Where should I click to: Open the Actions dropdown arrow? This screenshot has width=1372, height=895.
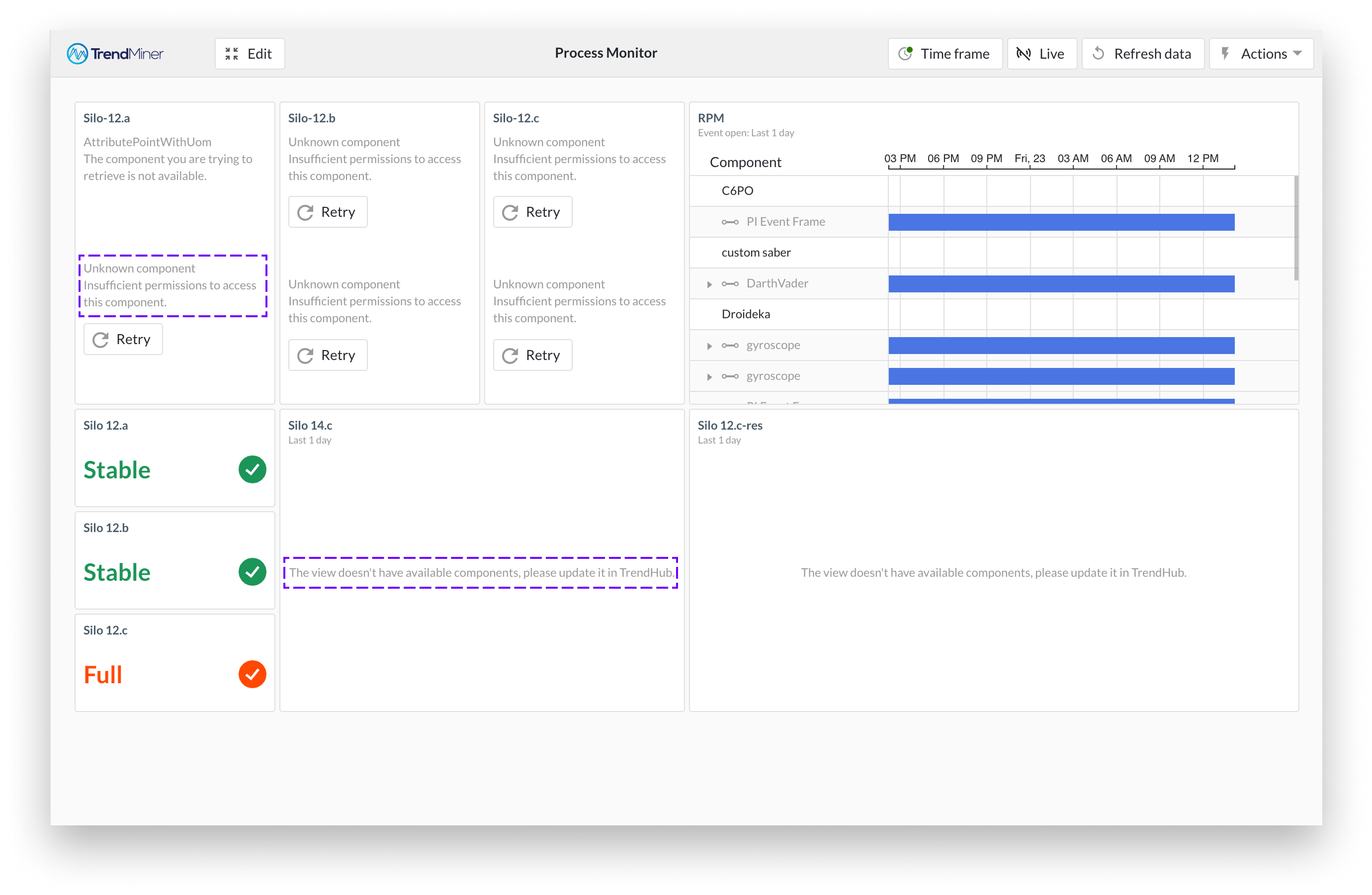(x=1297, y=54)
